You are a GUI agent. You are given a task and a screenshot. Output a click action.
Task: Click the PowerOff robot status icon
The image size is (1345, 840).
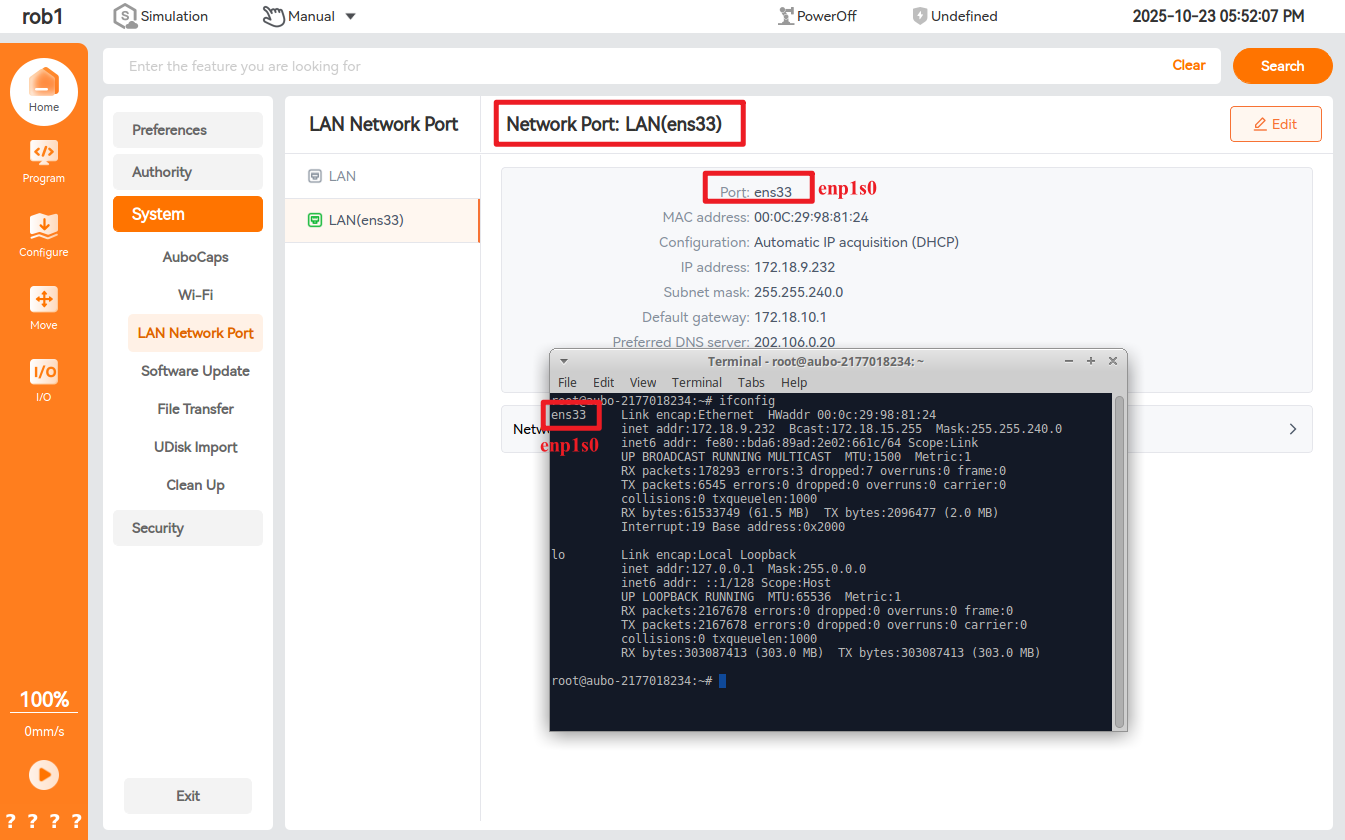point(785,16)
